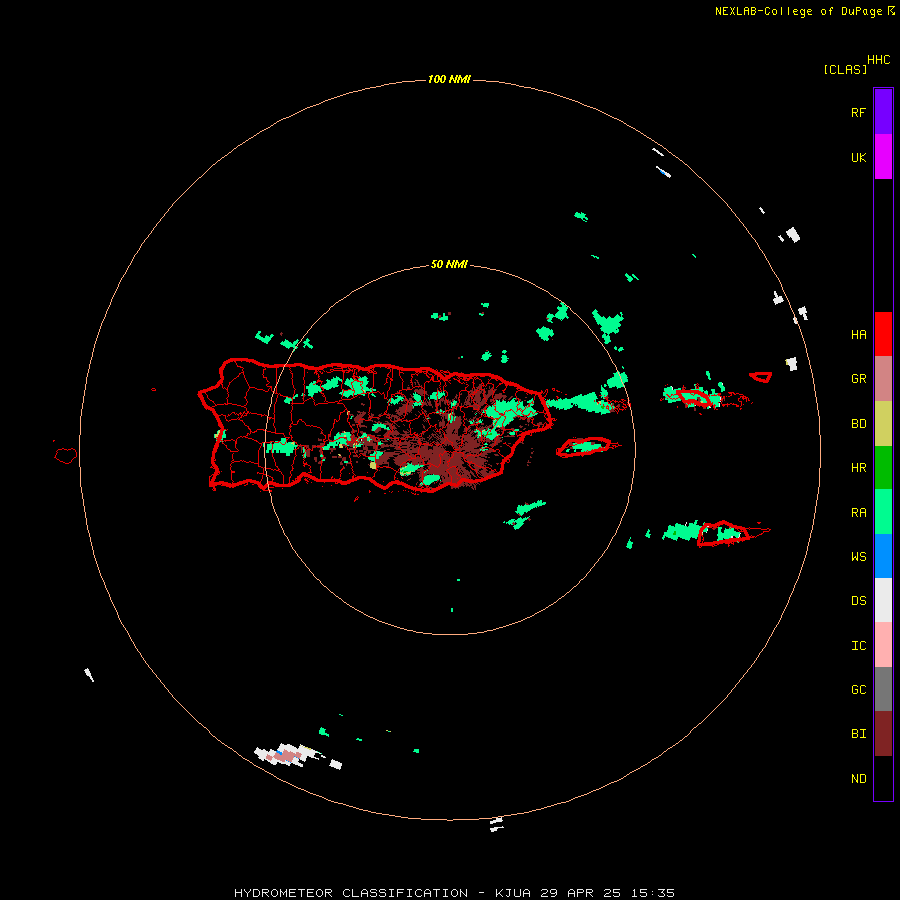900x900 pixels.
Task: Click the WS legend label
Action: pyautogui.click(x=858, y=557)
